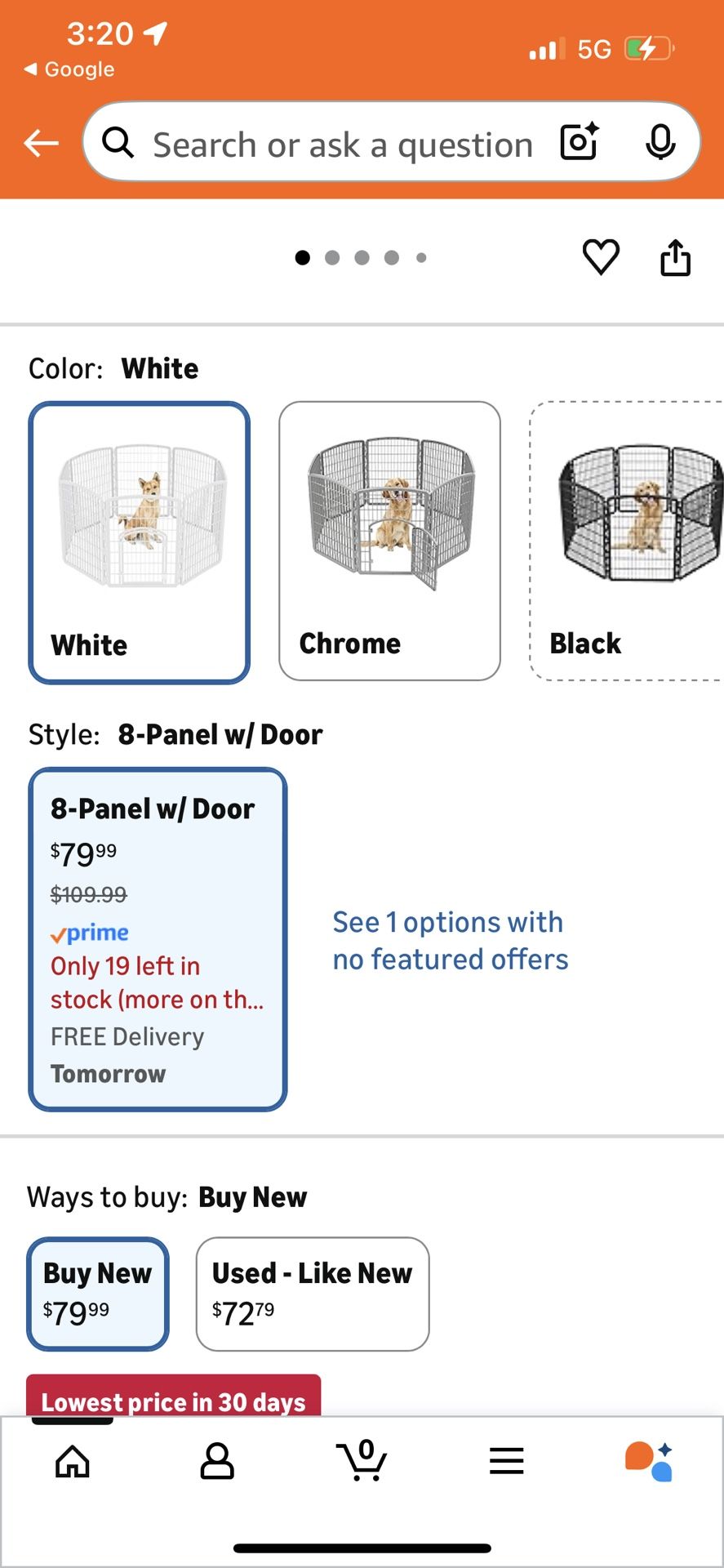Start a voice search with the microphone icon
Viewport: 724px width, 1568px height.
click(x=660, y=142)
